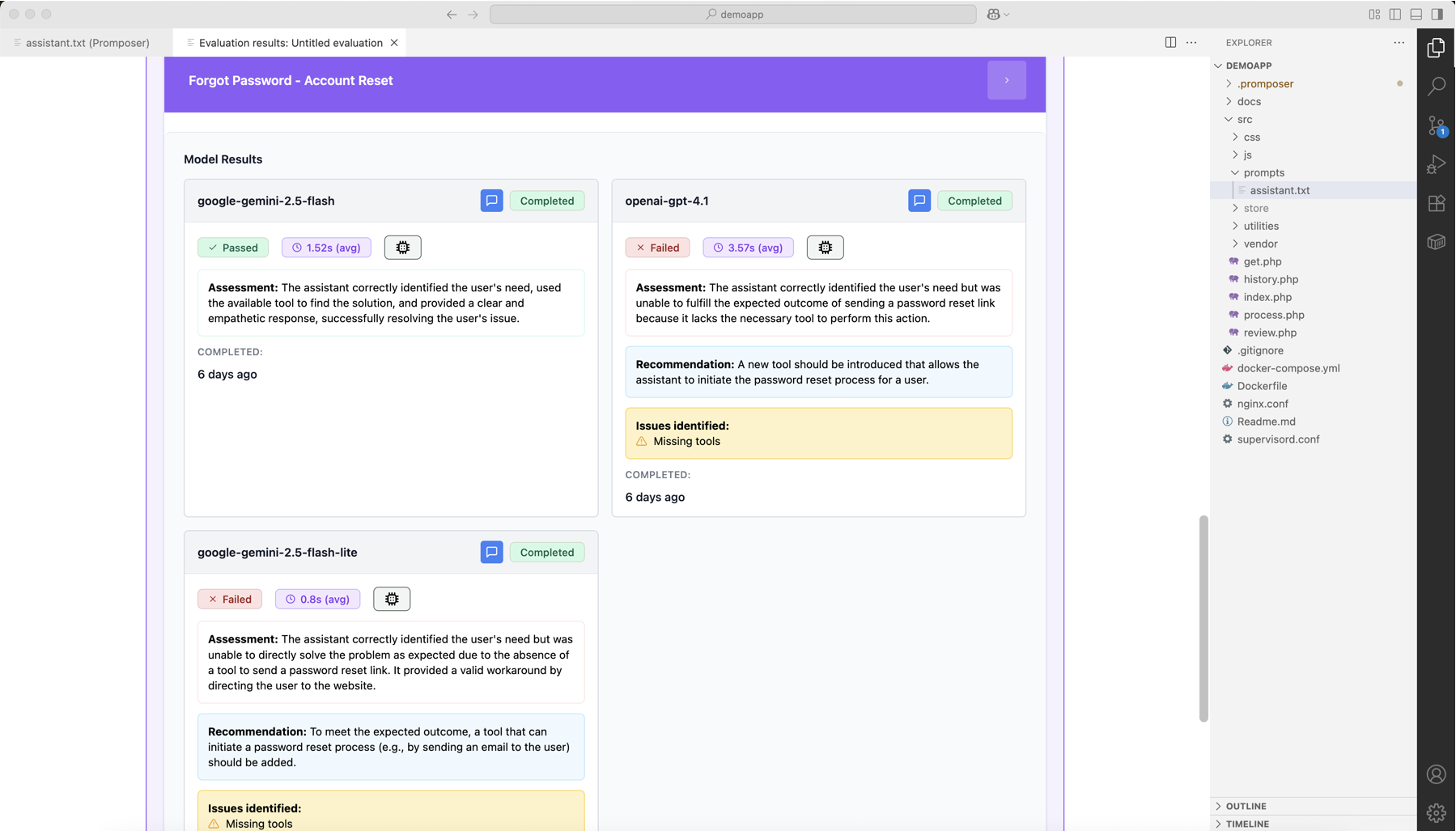1456x831 pixels.
Task: Click Passed badge on google-gemini-2.5-flash
Action: tap(233, 248)
